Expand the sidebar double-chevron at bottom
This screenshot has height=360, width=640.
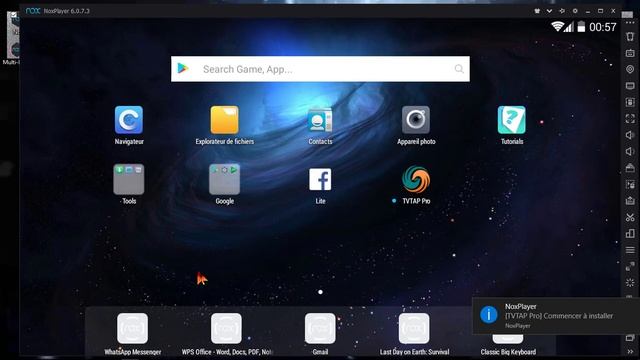[x=630, y=351]
